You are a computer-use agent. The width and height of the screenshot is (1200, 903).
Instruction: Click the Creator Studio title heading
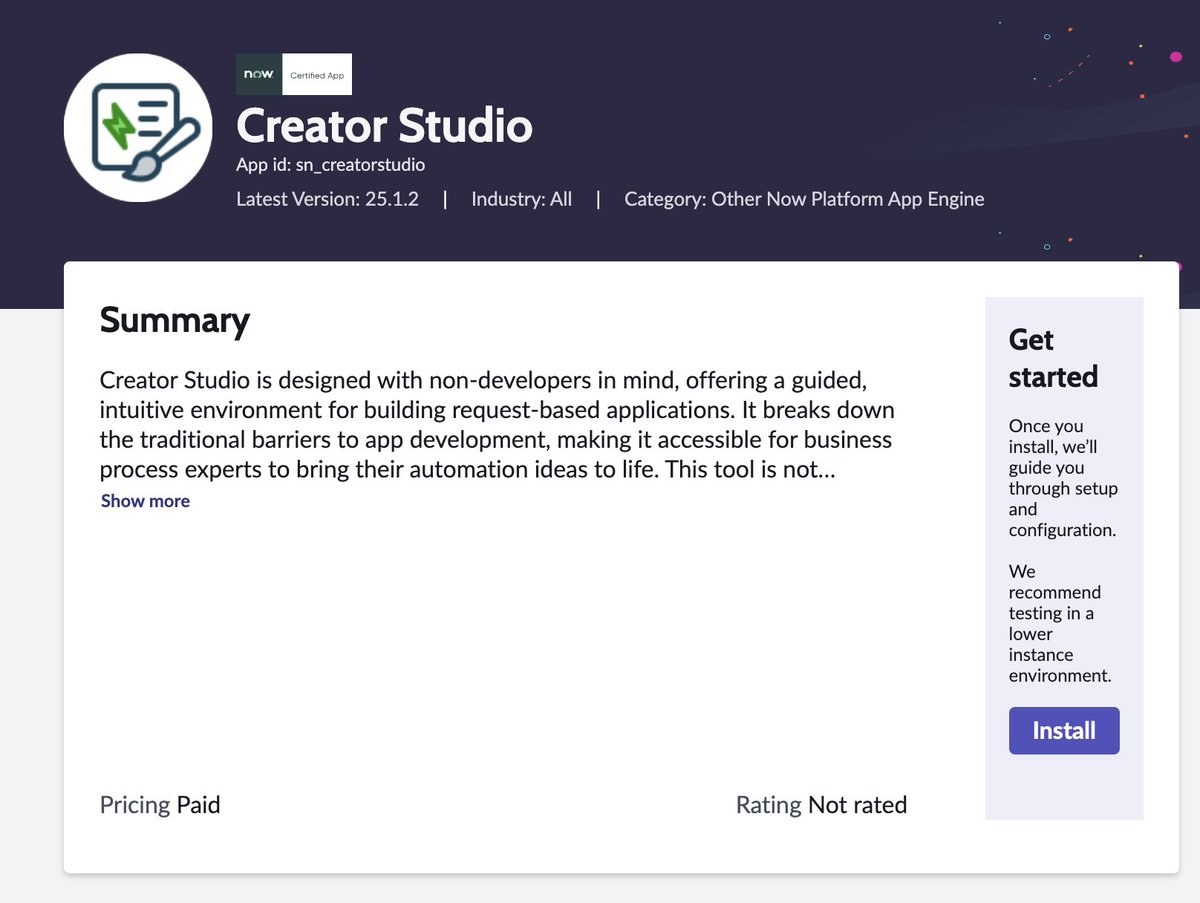384,126
